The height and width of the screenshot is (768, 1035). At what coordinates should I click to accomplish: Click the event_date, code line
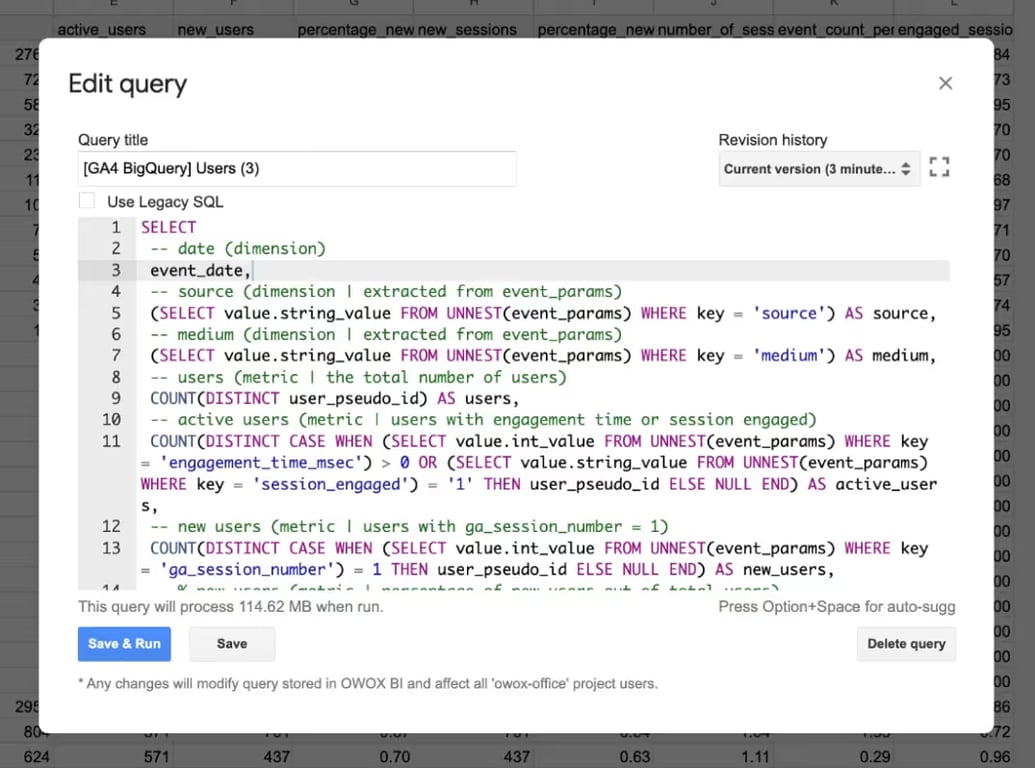click(200, 271)
